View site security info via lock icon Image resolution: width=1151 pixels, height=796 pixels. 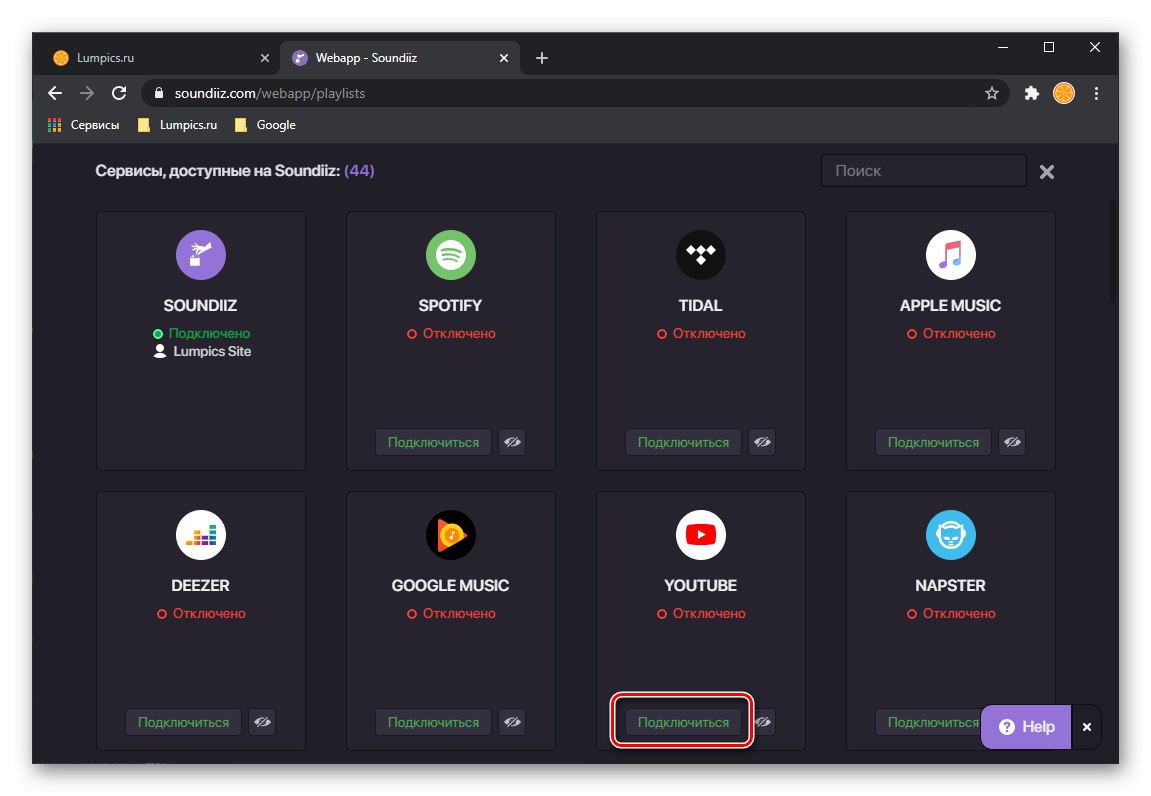pos(159,93)
